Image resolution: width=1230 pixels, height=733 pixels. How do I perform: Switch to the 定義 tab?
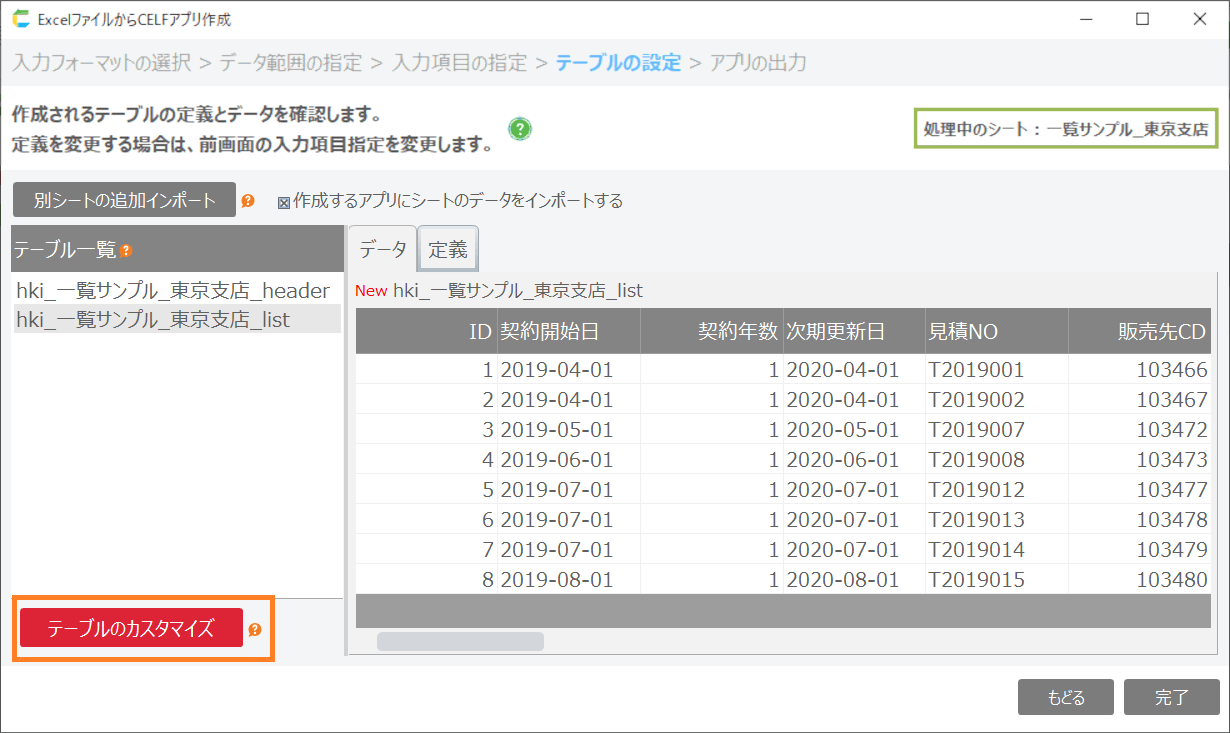coord(448,250)
